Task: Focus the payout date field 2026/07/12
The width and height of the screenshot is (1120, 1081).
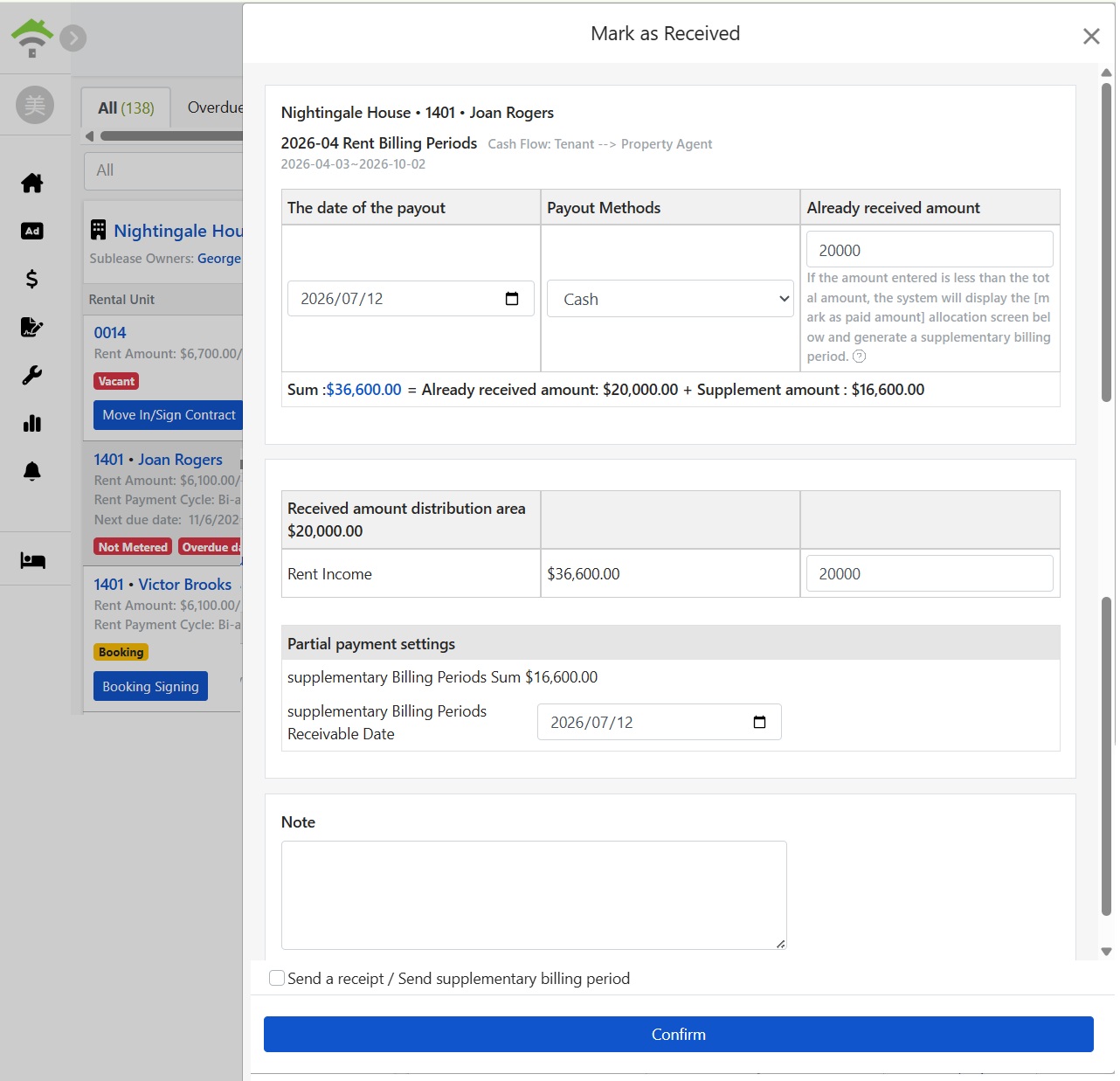Action: pyautogui.click(x=411, y=299)
